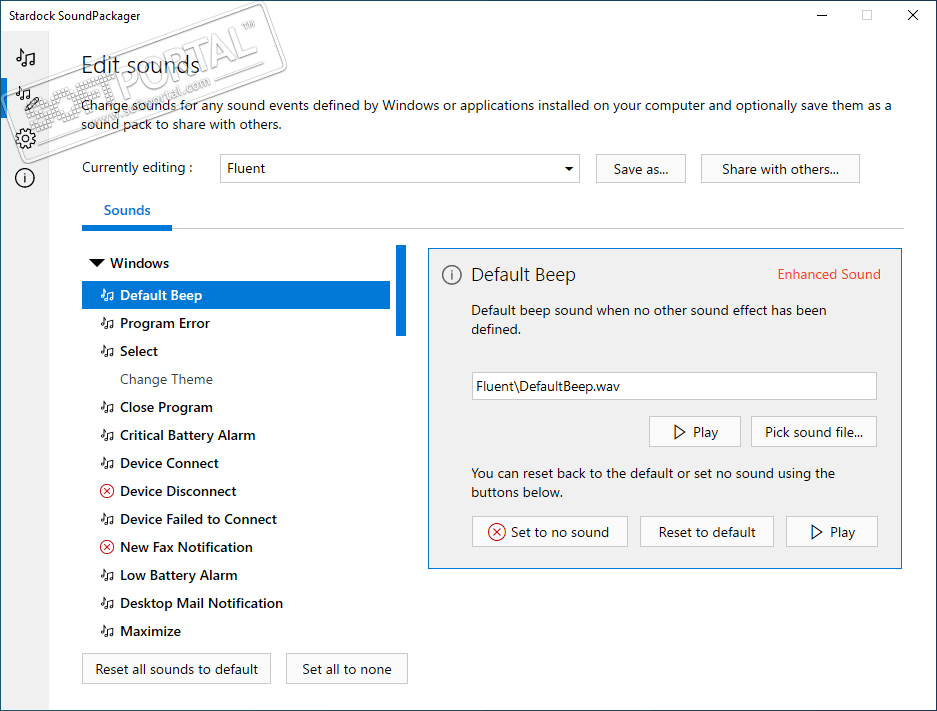This screenshot has height=711, width=937.
Task: Click the sound note icon beside Maximize
Action: [107, 631]
